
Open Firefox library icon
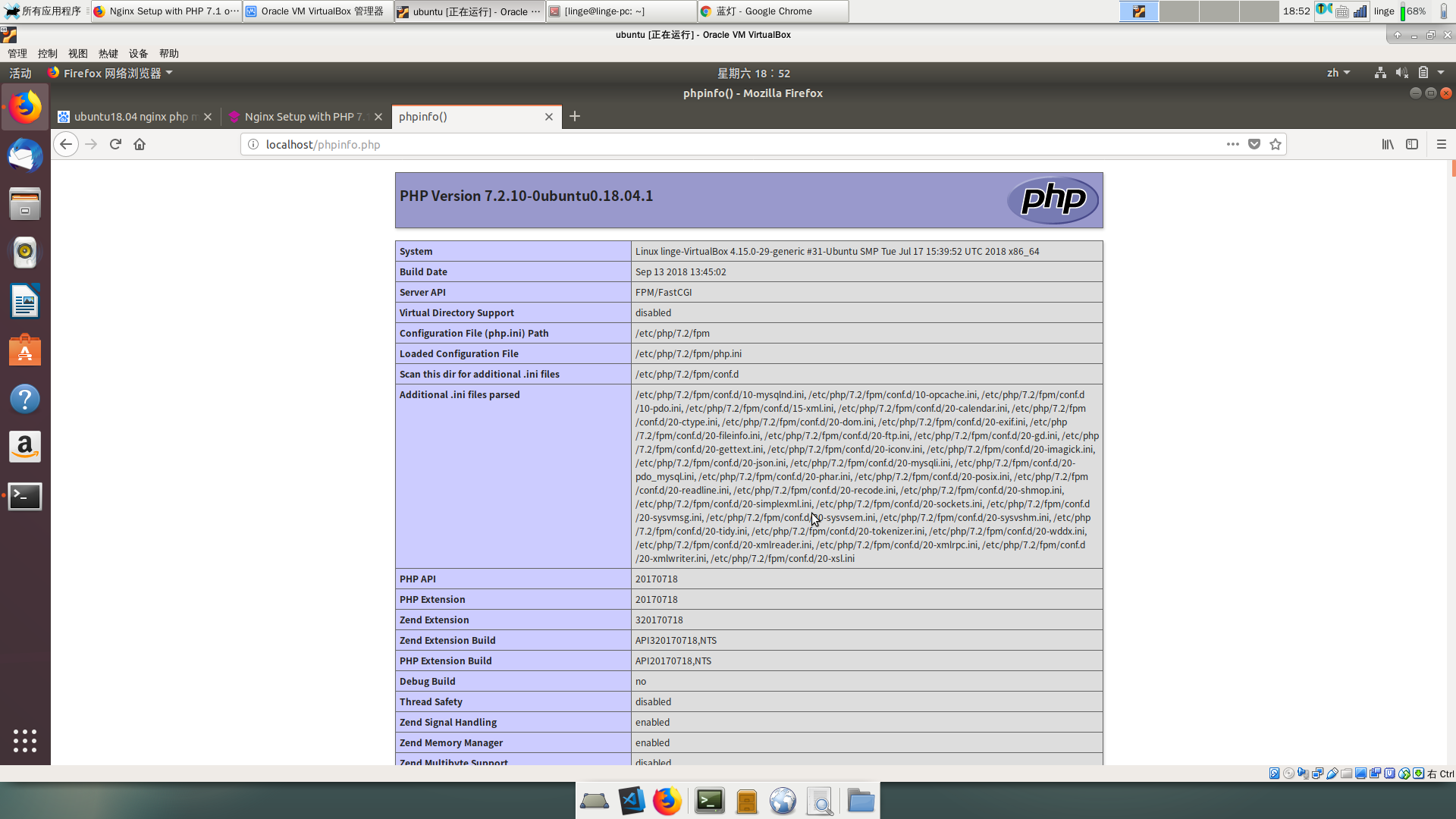point(1388,144)
